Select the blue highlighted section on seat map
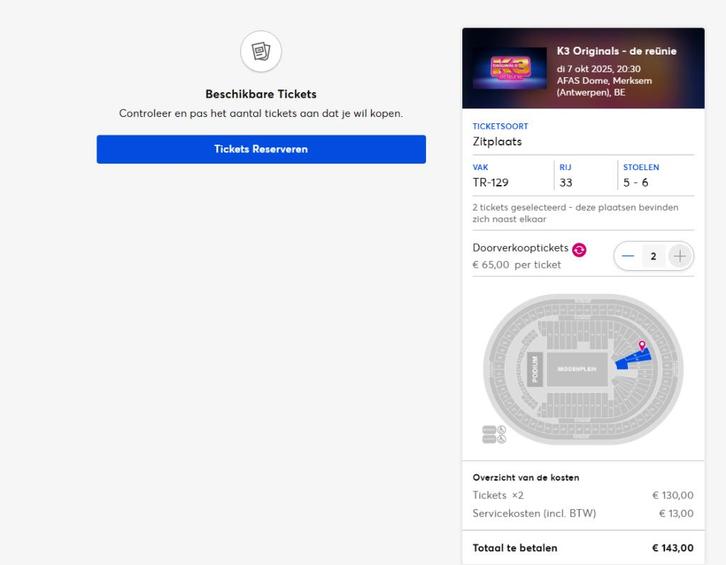 pyautogui.click(x=630, y=359)
